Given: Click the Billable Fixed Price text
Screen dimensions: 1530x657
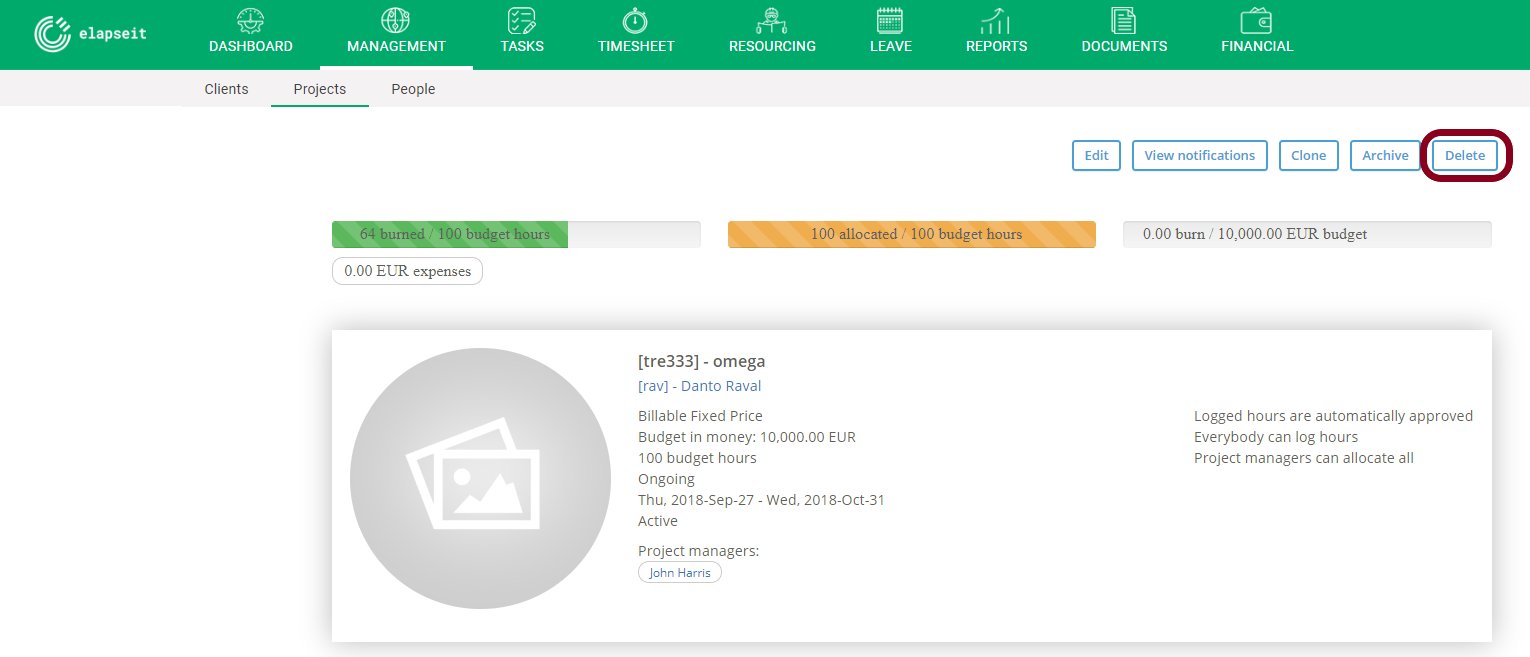Looking at the screenshot, I should coord(700,416).
